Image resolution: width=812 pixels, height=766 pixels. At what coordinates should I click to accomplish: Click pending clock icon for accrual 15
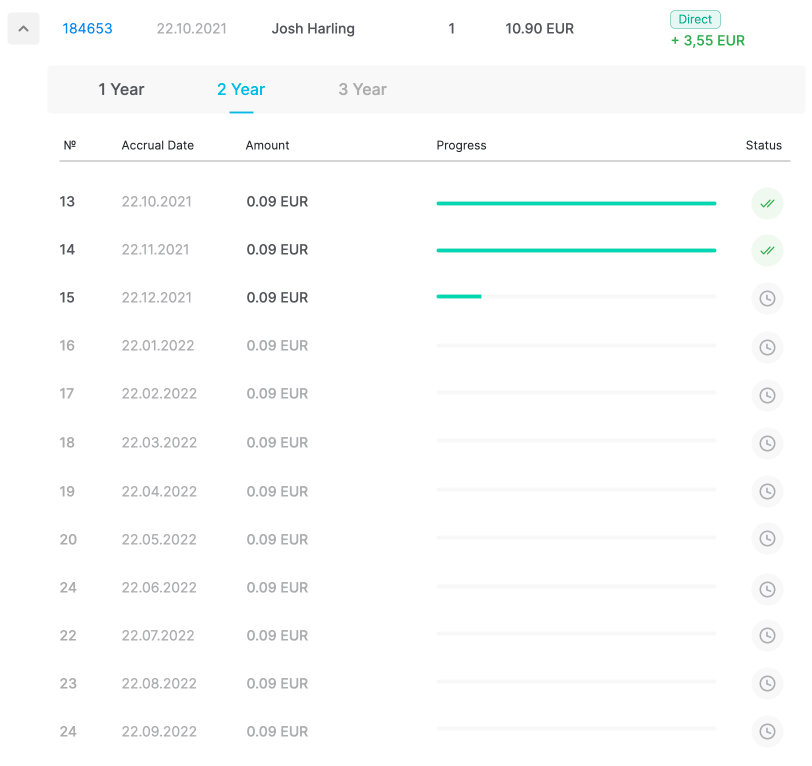[767, 299]
